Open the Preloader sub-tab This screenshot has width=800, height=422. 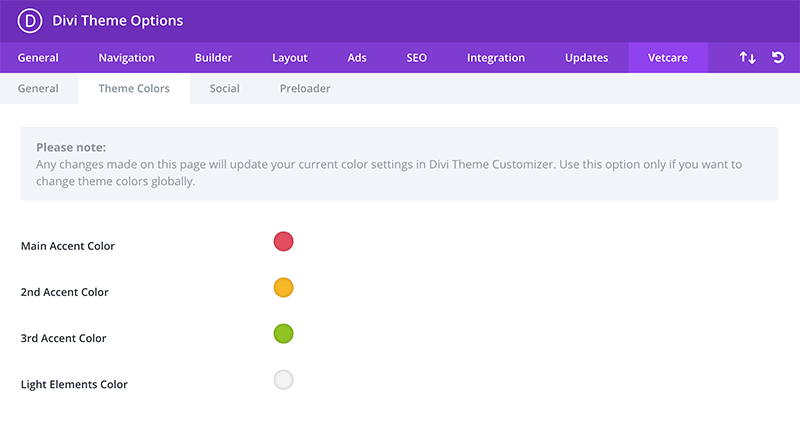[x=305, y=88]
